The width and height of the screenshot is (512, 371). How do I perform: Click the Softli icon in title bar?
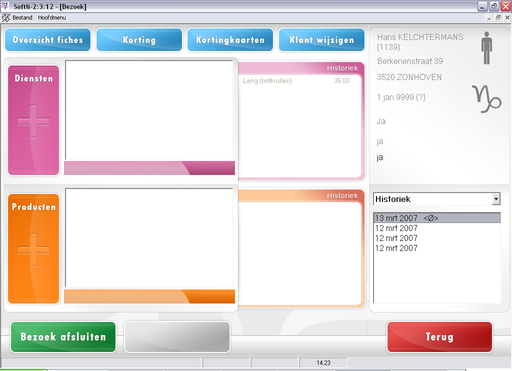coord(5,6)
